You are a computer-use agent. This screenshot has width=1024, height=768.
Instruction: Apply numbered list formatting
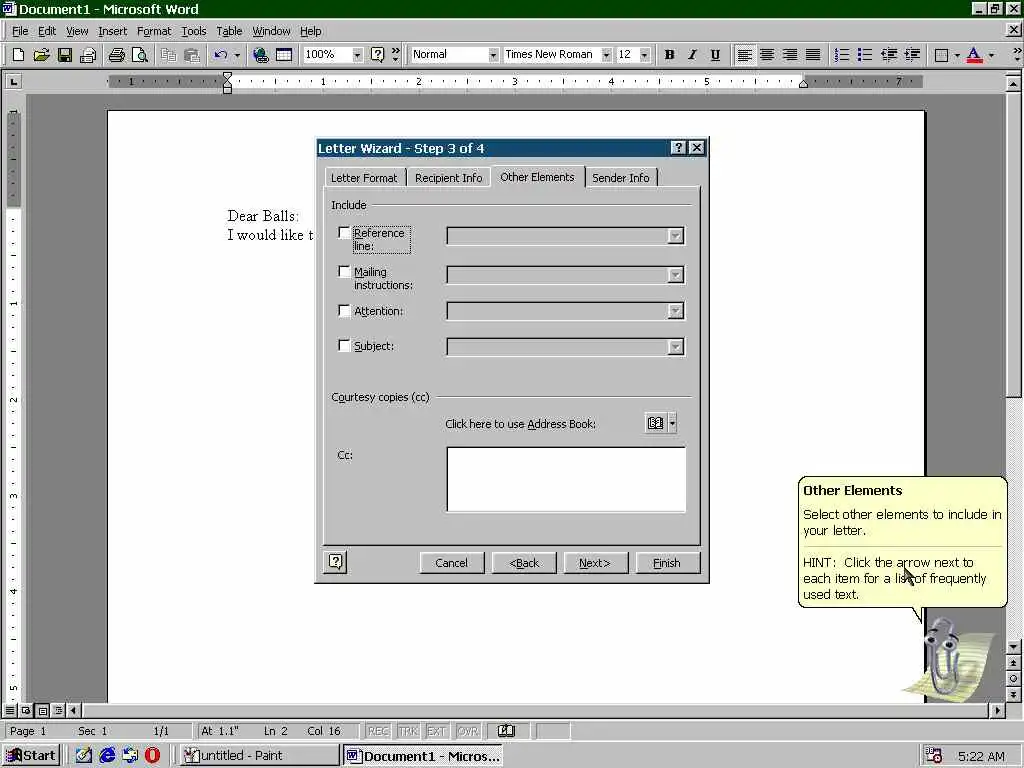click(x=842, y=55)
